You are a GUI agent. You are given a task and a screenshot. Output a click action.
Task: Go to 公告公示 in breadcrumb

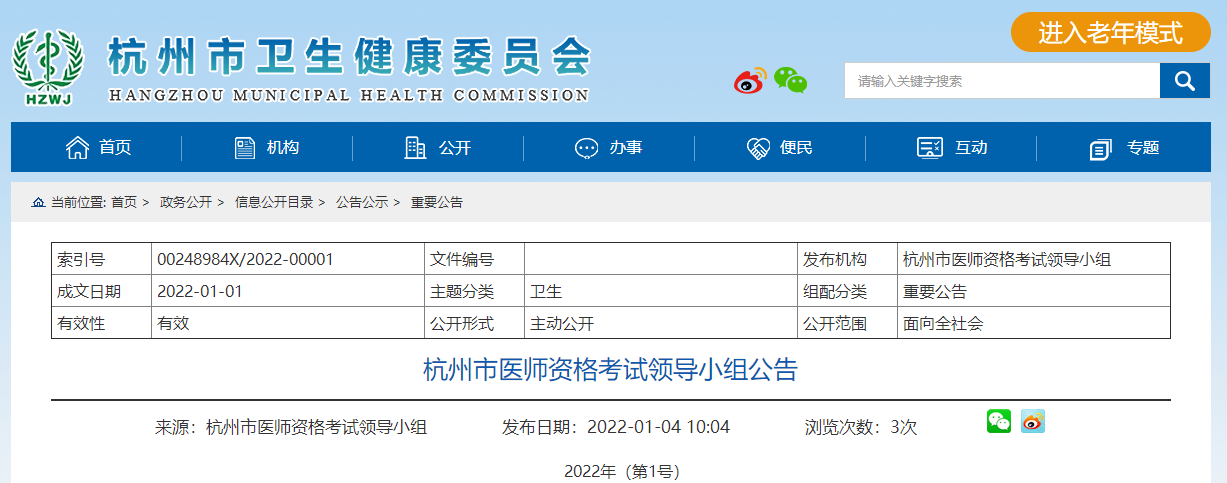[361, 202]
